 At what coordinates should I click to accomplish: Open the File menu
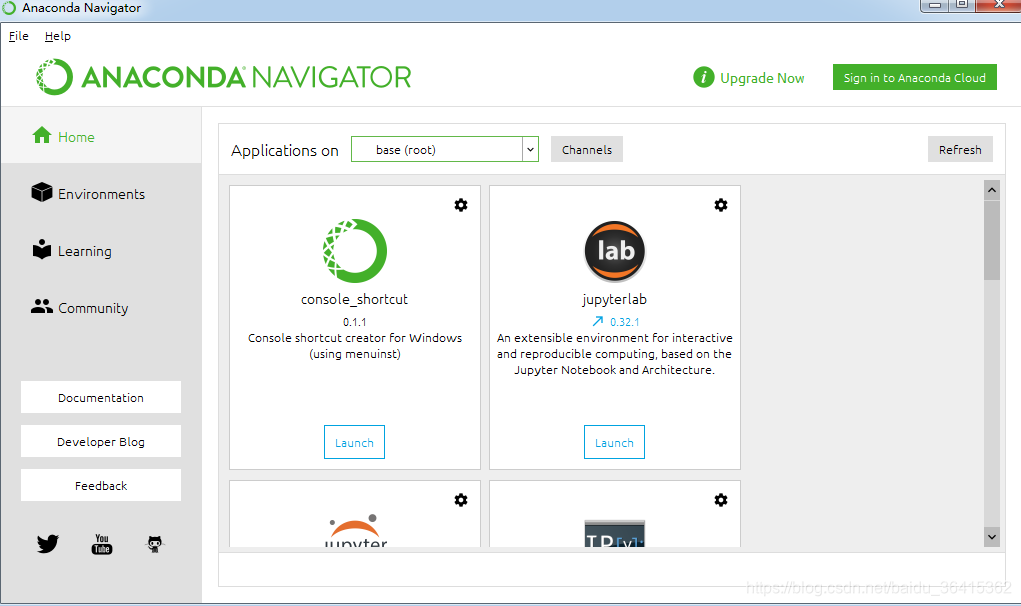point(18,36)
